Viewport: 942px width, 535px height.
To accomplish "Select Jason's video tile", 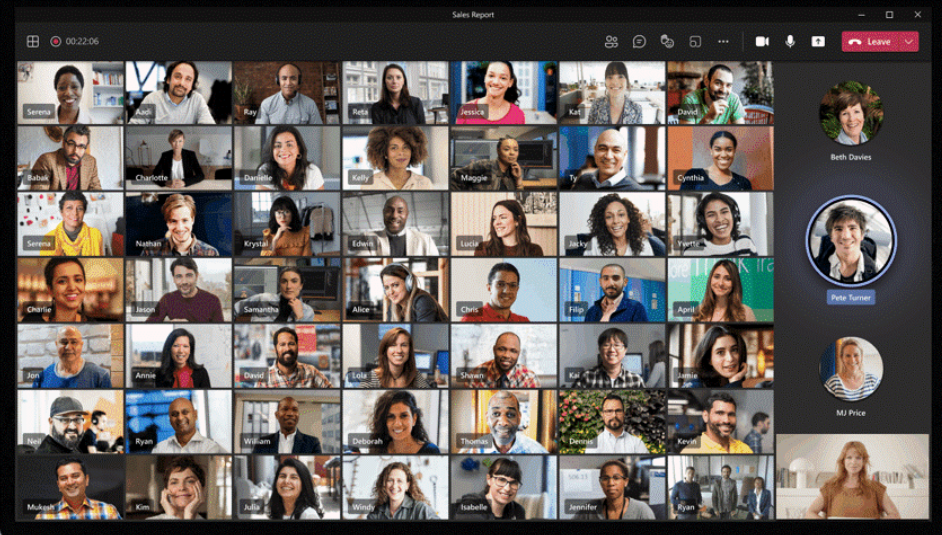I will (x=178, y=290).
